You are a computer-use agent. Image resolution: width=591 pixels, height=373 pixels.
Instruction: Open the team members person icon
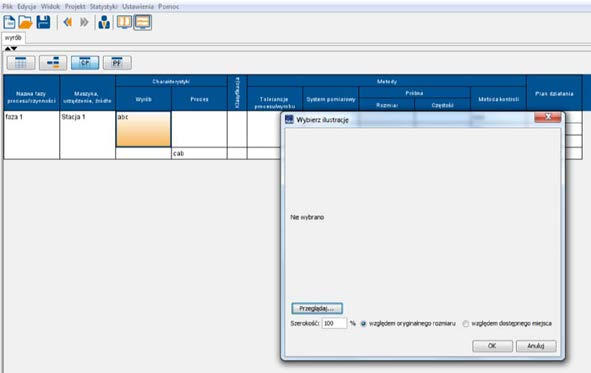104,22
